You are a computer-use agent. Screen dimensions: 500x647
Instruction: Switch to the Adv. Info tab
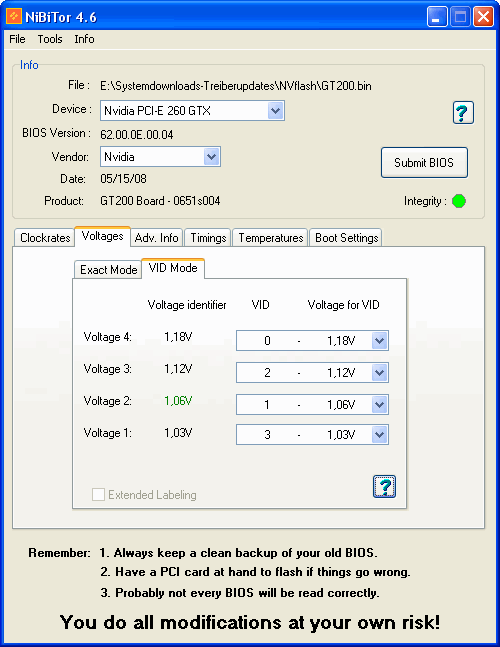coord(156,238)
